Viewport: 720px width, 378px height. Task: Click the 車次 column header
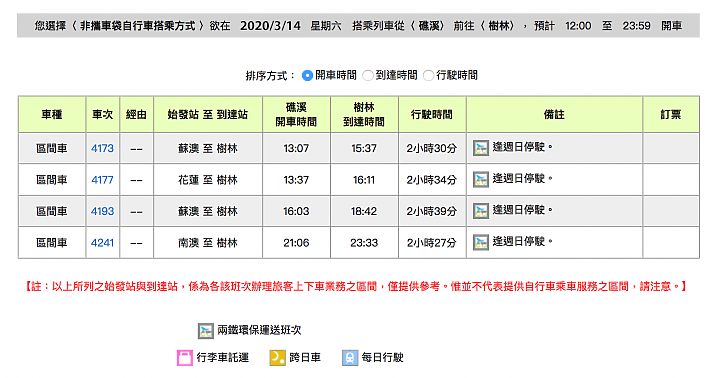tap(102, 114)
